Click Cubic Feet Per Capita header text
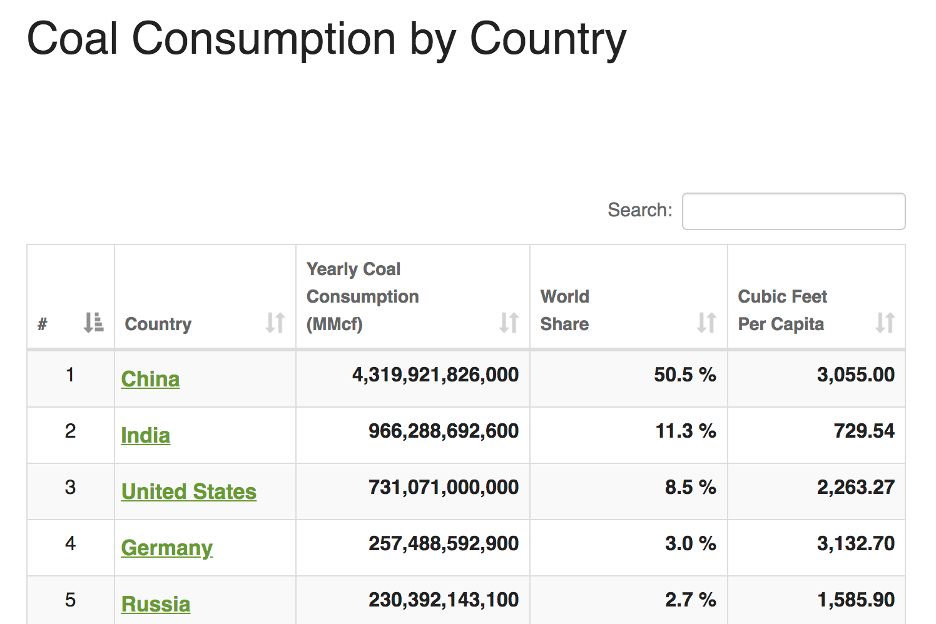The width and height of the screenshot is (936, 624). click(783, 310)
